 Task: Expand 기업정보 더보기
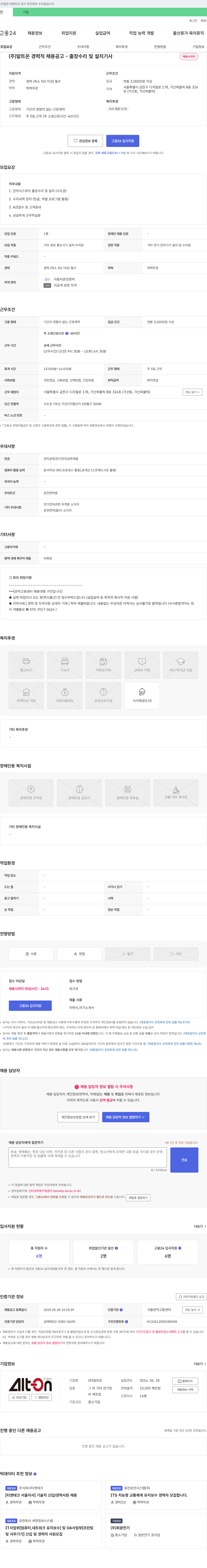[x=200, y=1364]
